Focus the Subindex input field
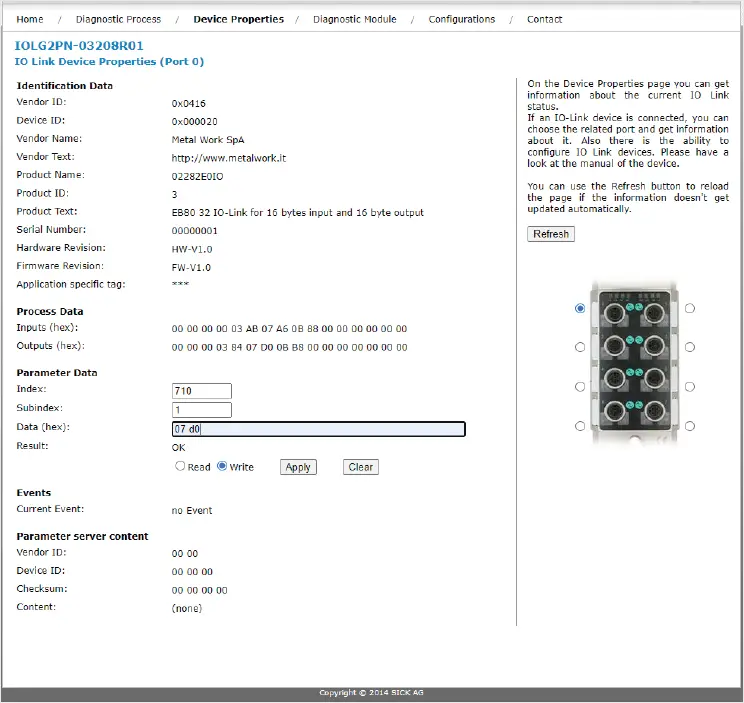This screenshot has height=703, width=744. pos(202,410)
